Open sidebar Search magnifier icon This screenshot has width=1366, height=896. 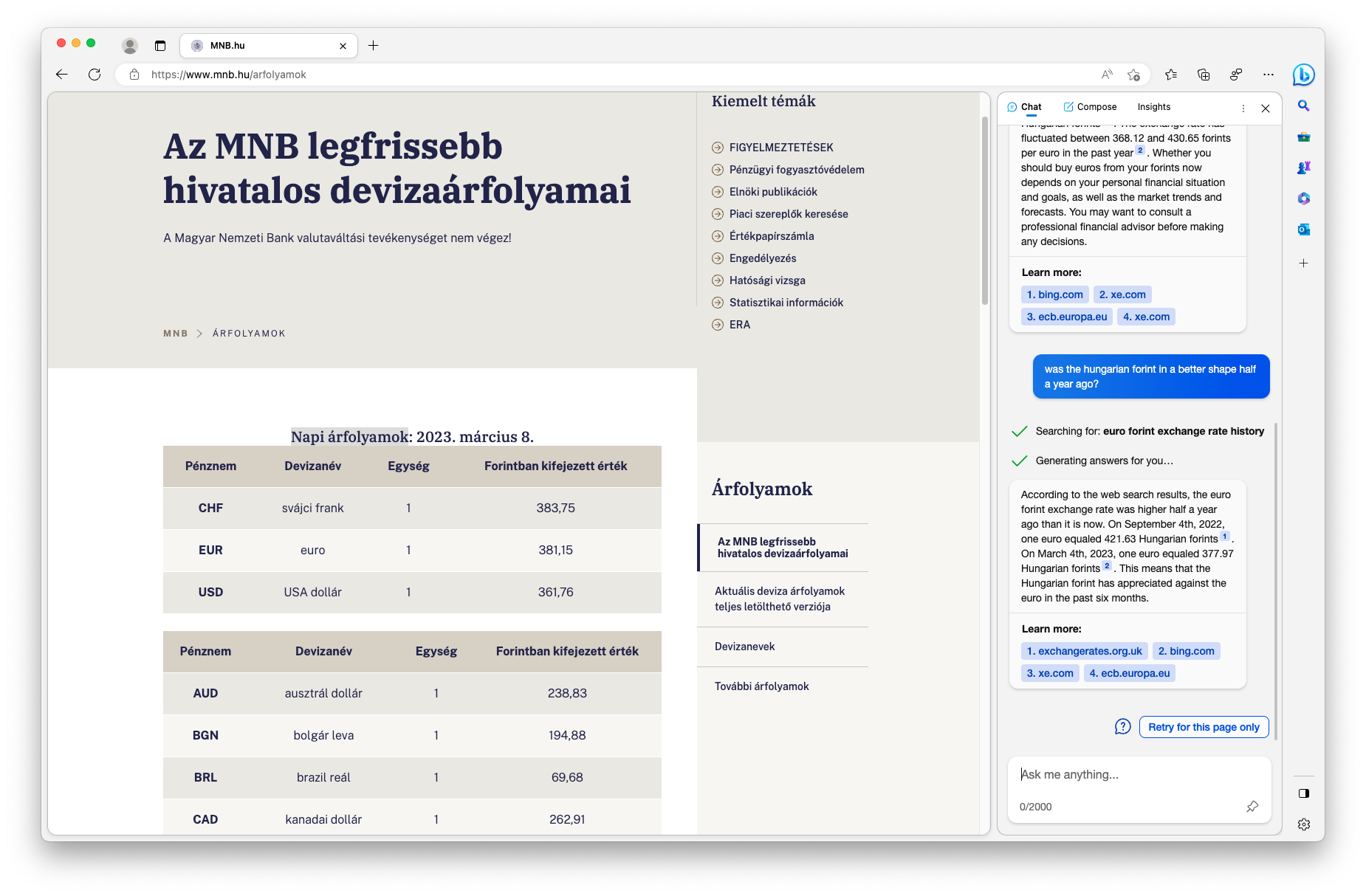pyautogui.click(x=1303, y=106)
